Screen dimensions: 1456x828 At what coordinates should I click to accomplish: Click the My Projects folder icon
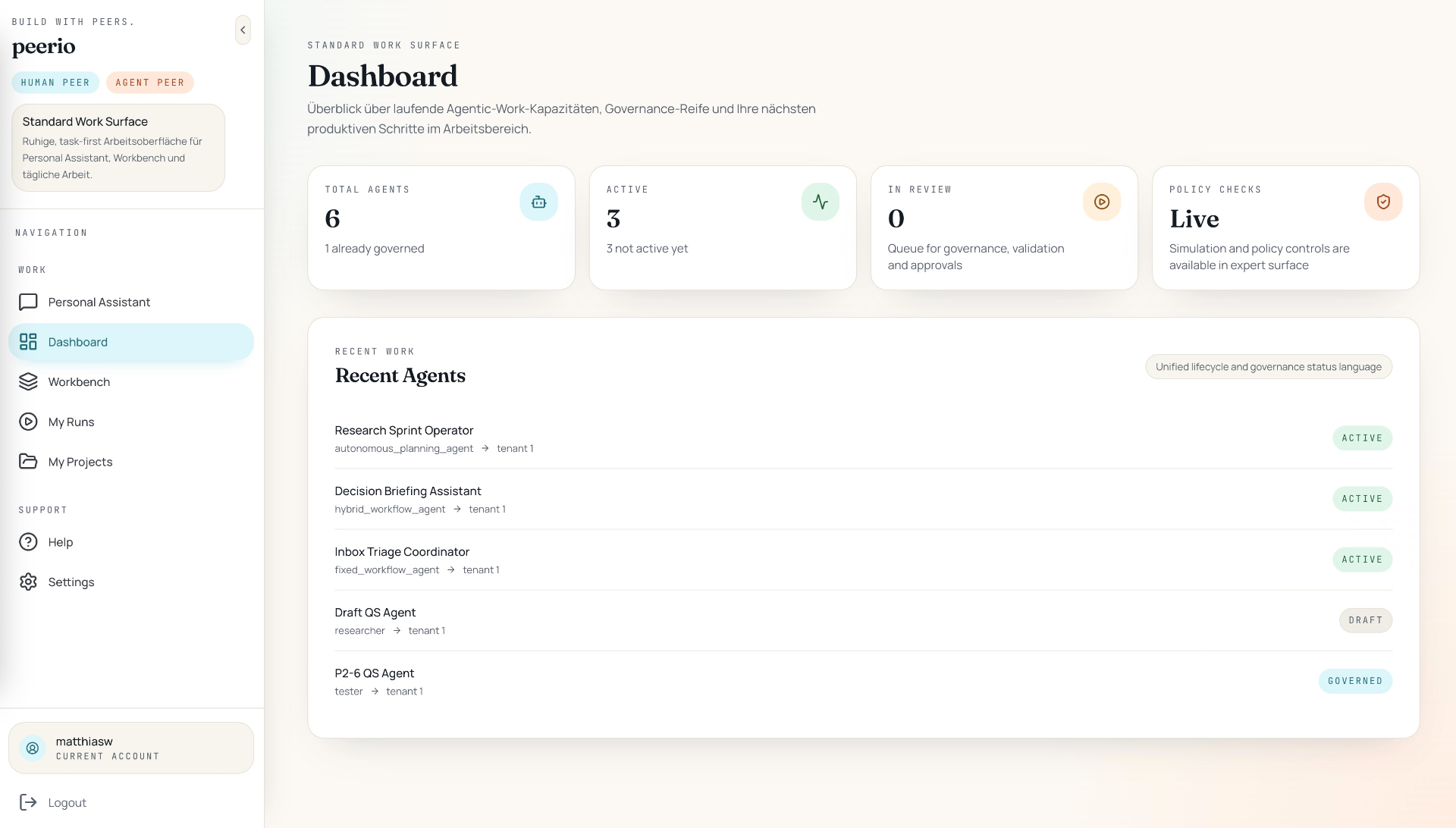28,462
